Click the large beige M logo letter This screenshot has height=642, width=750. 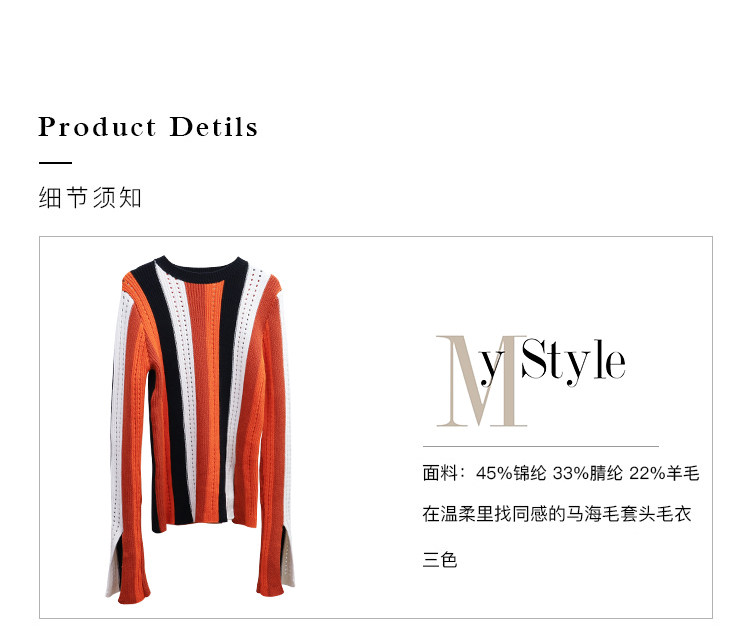481,380
